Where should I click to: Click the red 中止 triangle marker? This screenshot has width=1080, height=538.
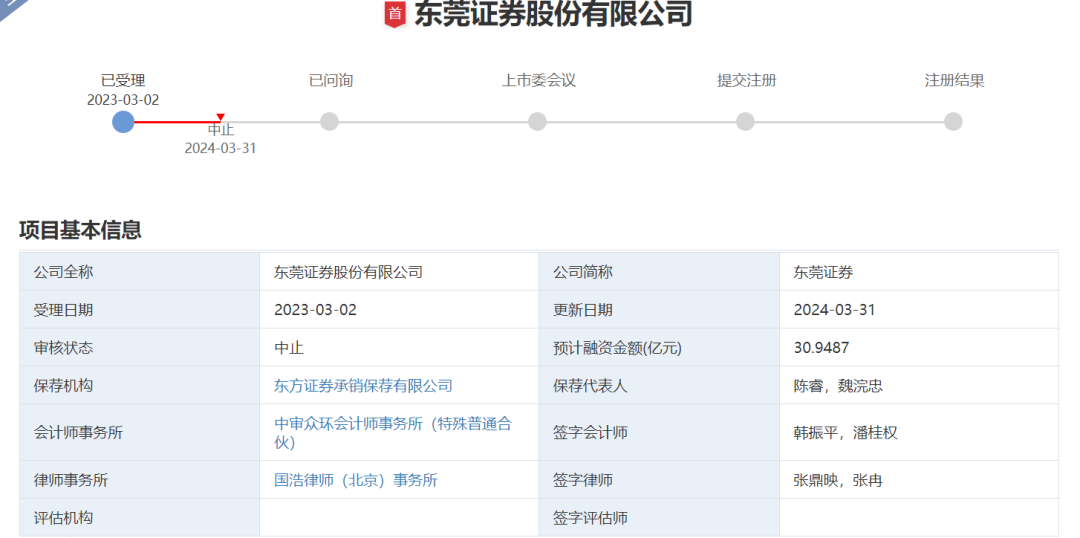pos(220,117)
